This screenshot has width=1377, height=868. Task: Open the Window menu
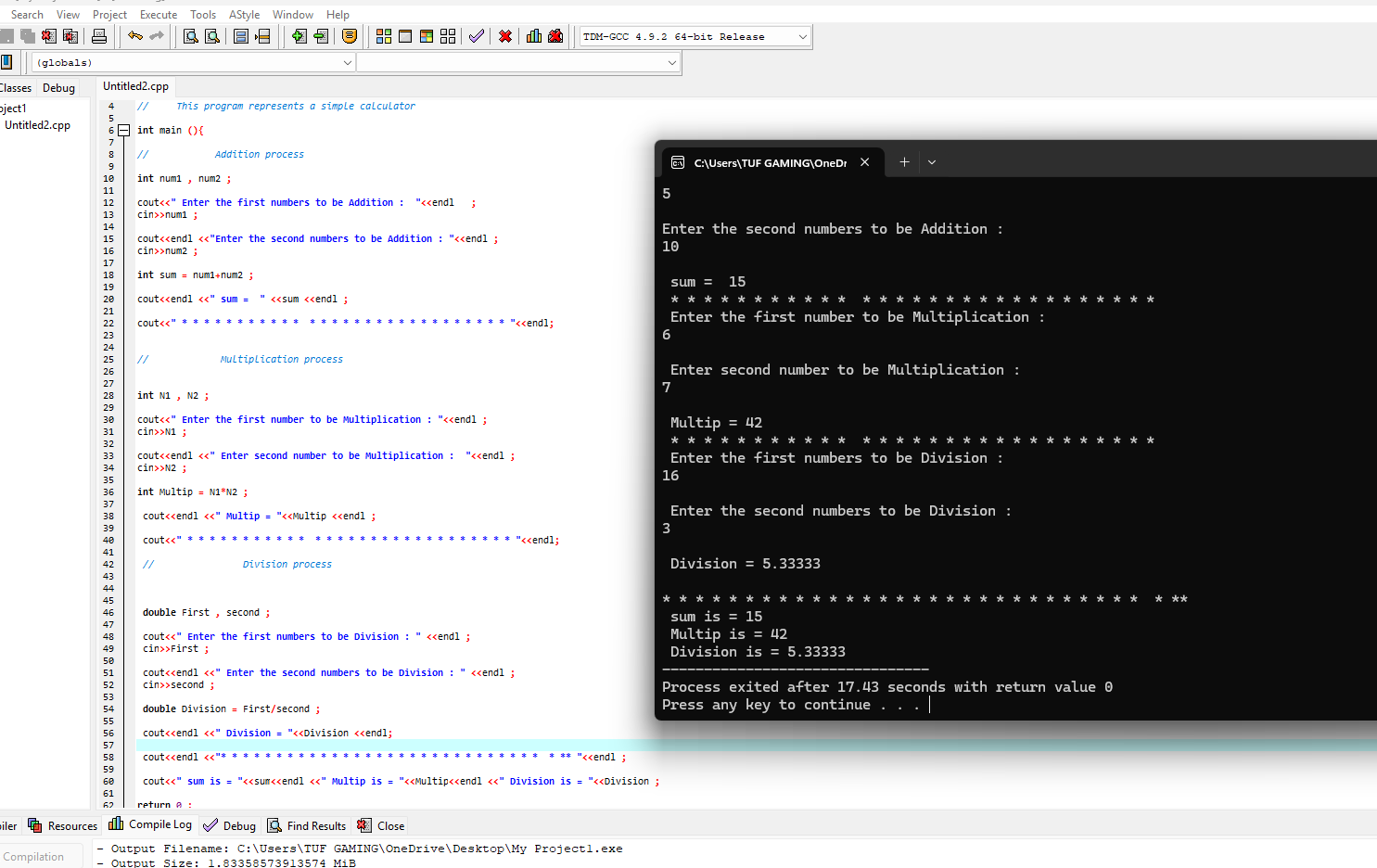[x=293, y=14]
